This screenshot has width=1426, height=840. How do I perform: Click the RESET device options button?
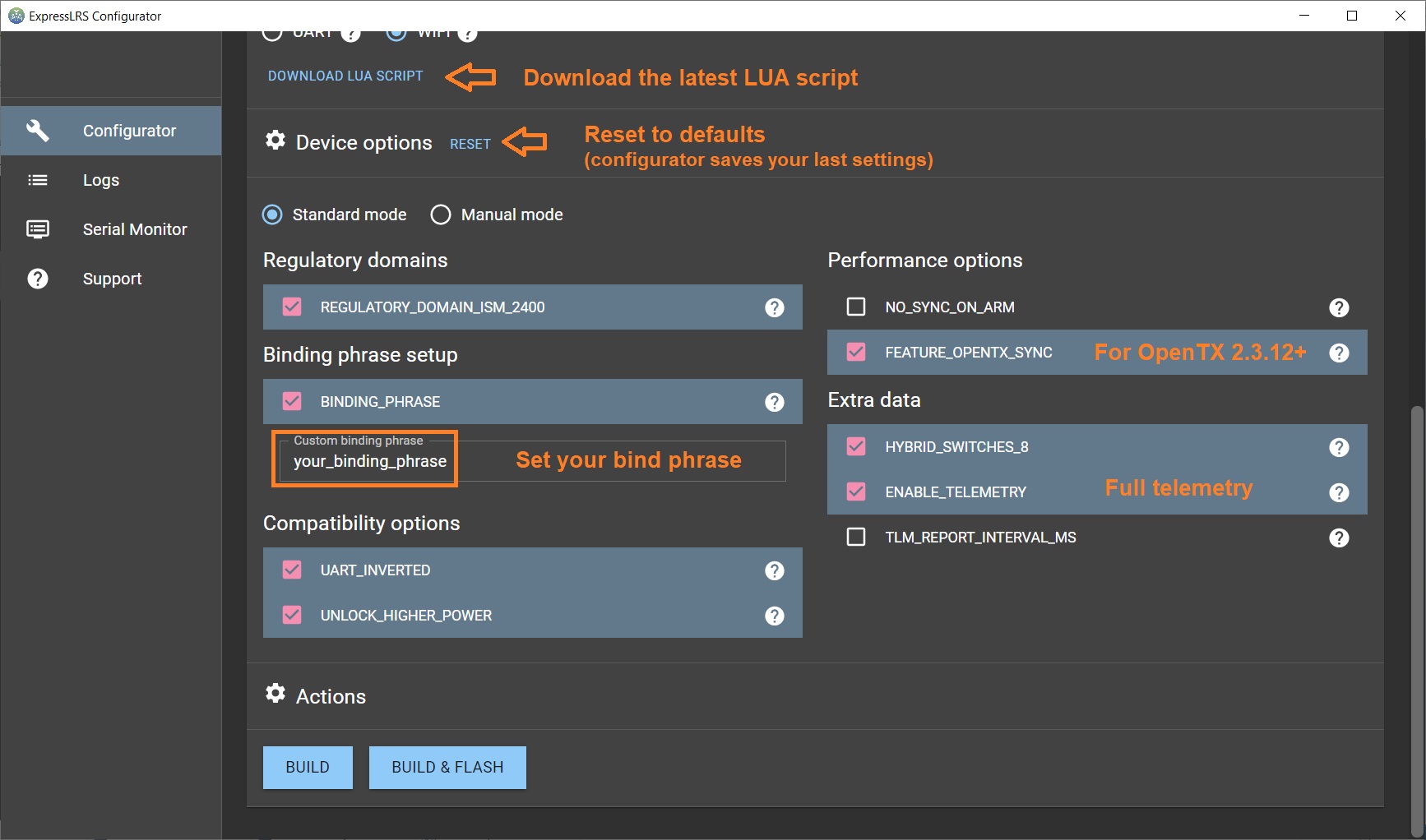470,144
